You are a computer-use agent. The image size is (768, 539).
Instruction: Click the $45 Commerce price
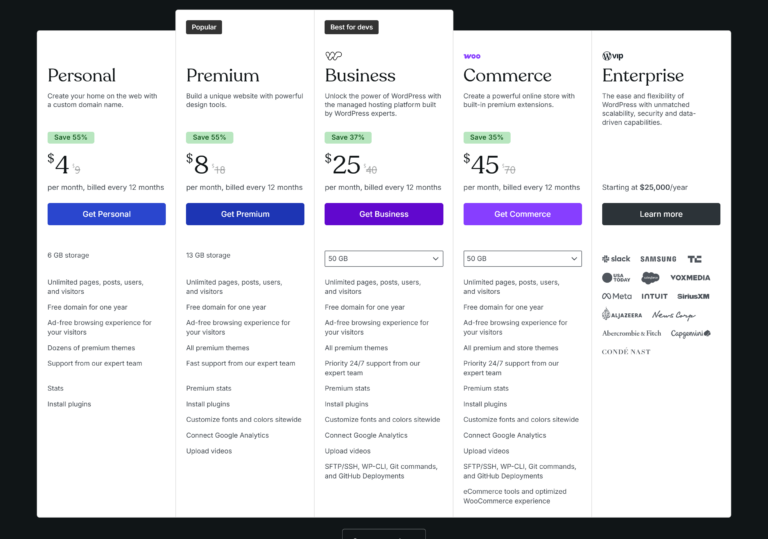click(x=481, y=164)
